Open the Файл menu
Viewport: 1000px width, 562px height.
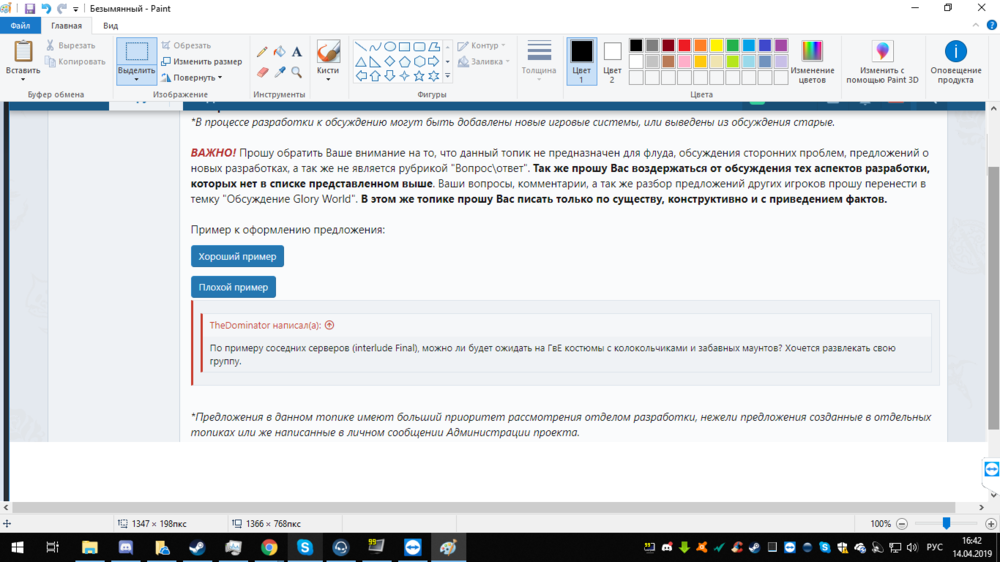(20, 26)
